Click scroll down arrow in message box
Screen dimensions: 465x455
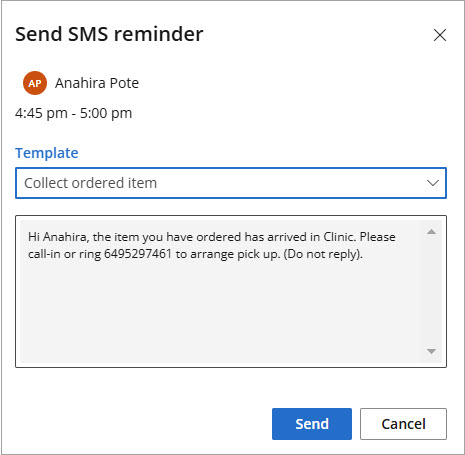tap(431, 351)
